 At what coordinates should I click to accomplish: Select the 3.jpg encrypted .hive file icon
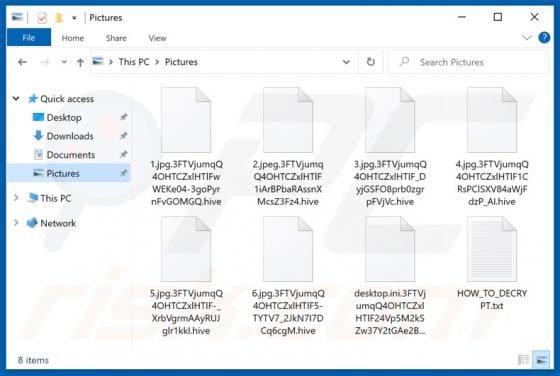tap(390, 120)
